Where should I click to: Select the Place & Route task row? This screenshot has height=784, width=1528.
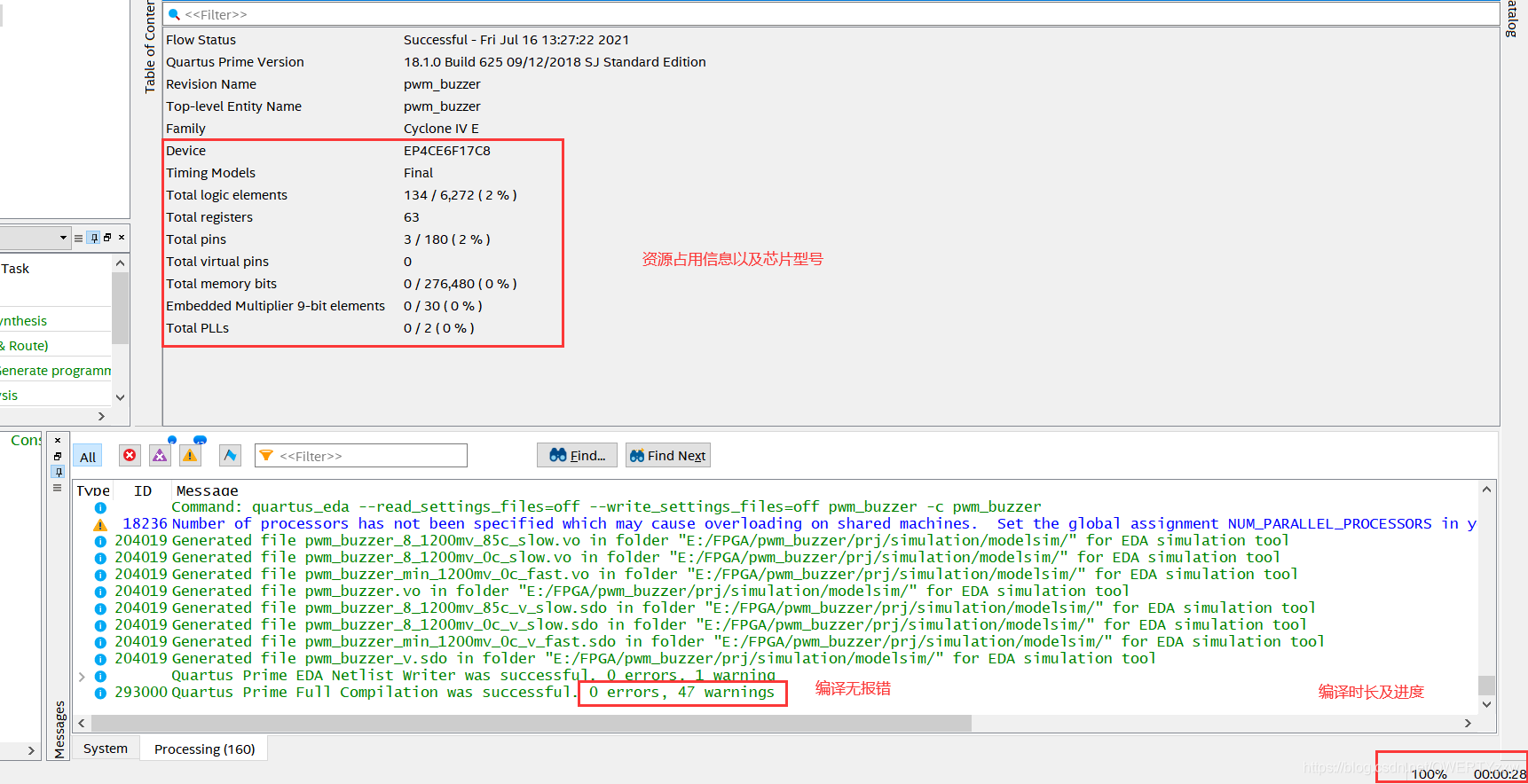click(56, 345)
